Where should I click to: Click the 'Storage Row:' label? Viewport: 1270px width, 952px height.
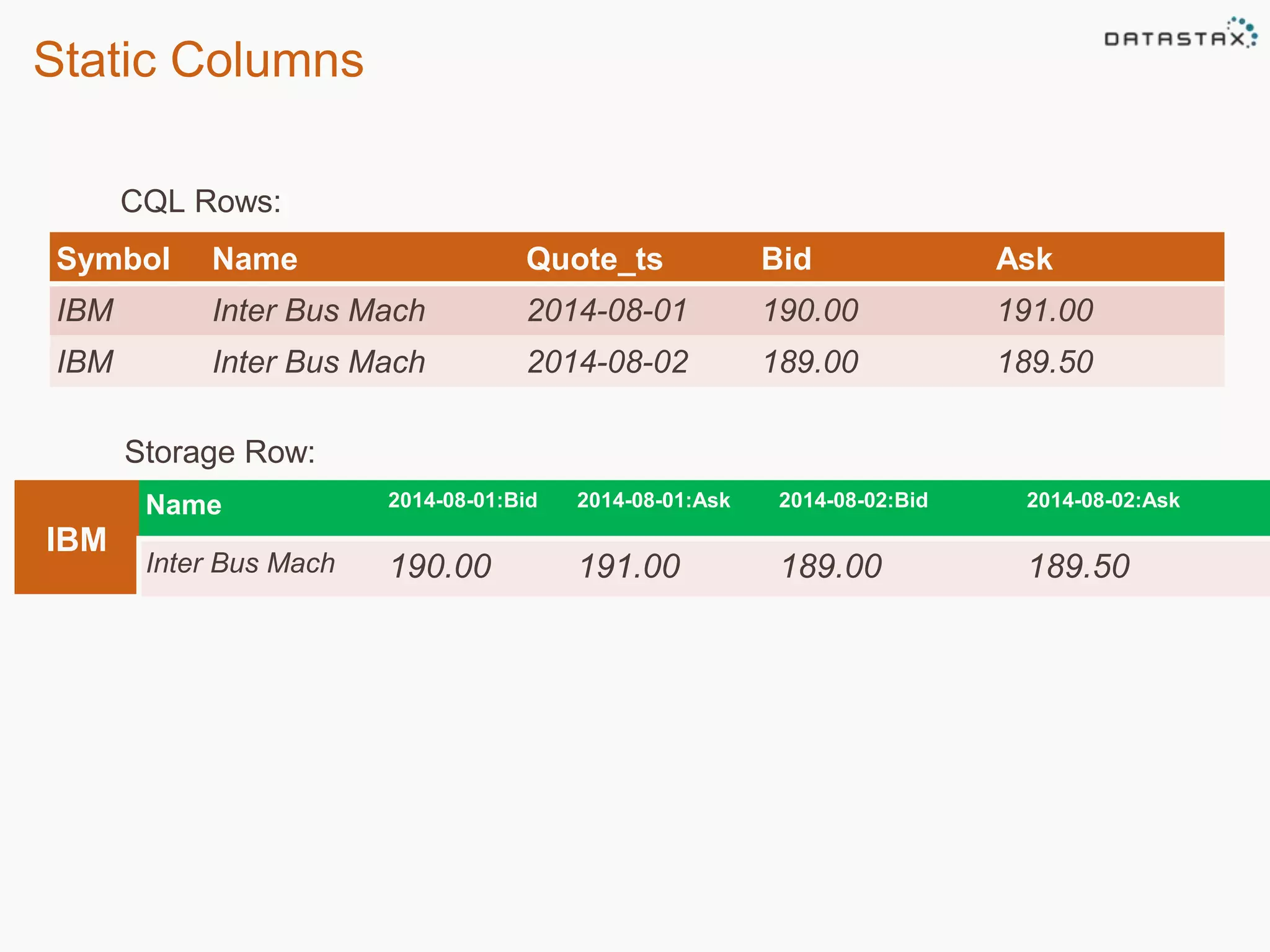pyautogui.click(x=220, y=452)
